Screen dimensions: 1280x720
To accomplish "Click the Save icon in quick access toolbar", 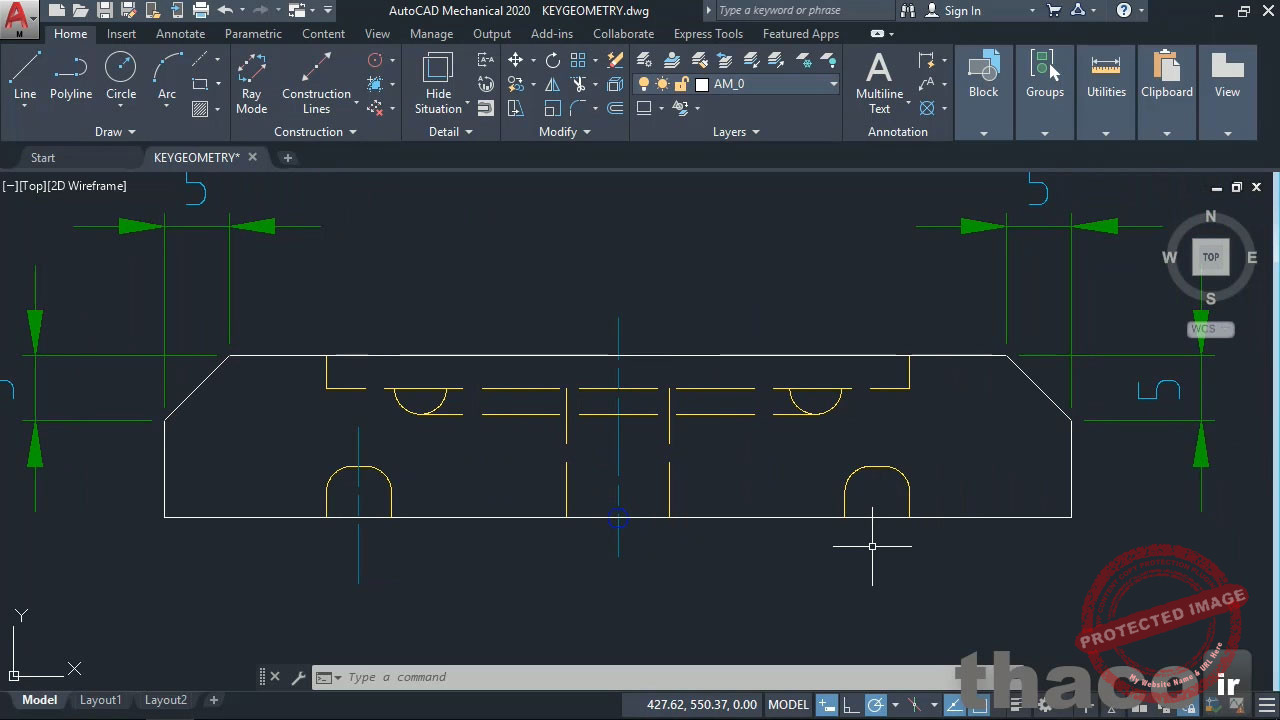I will pyautogui.click(x=104, y=10).
